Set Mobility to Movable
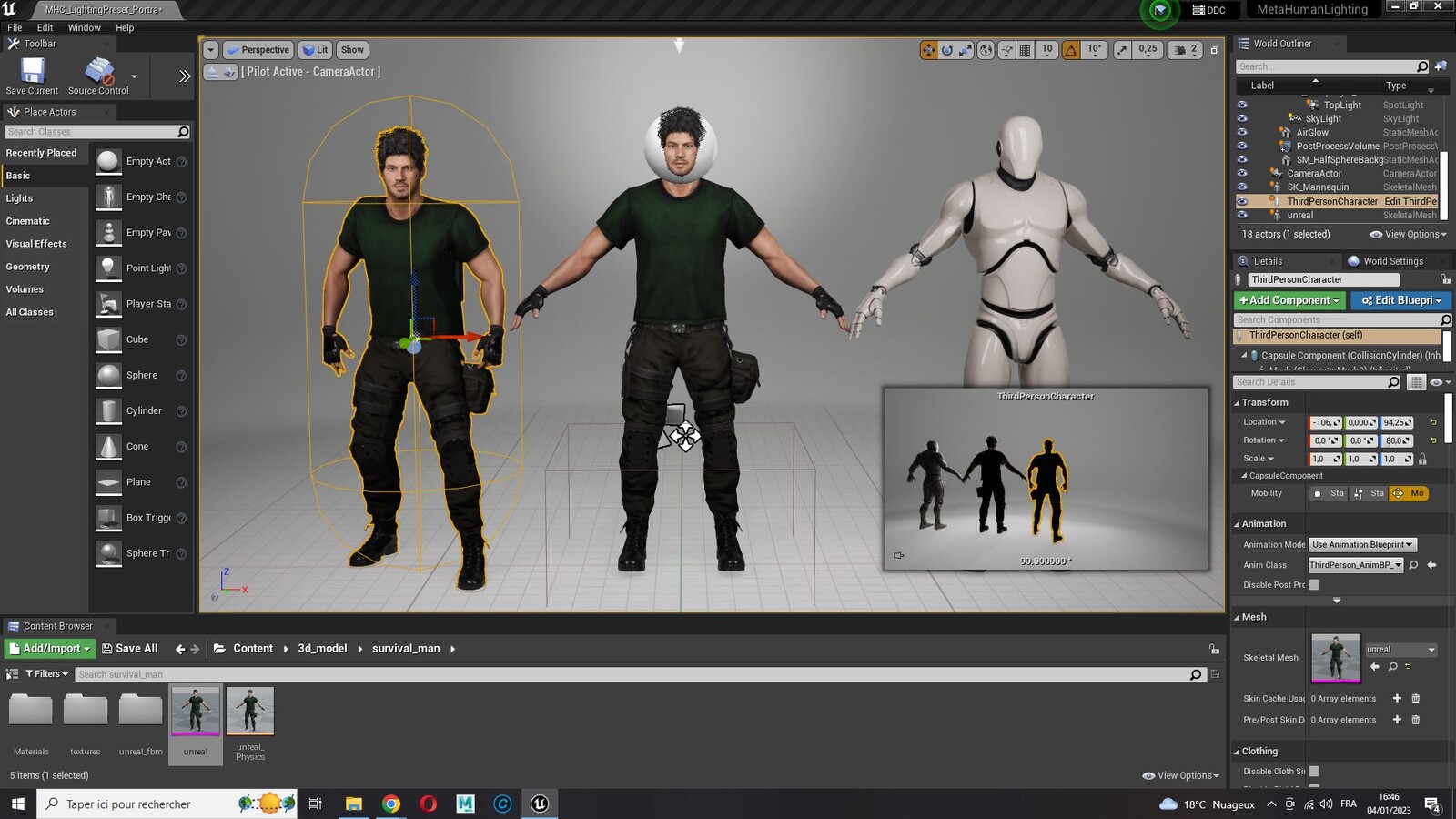Viewport: 1456px width, 819px height. pos(1409,493)
